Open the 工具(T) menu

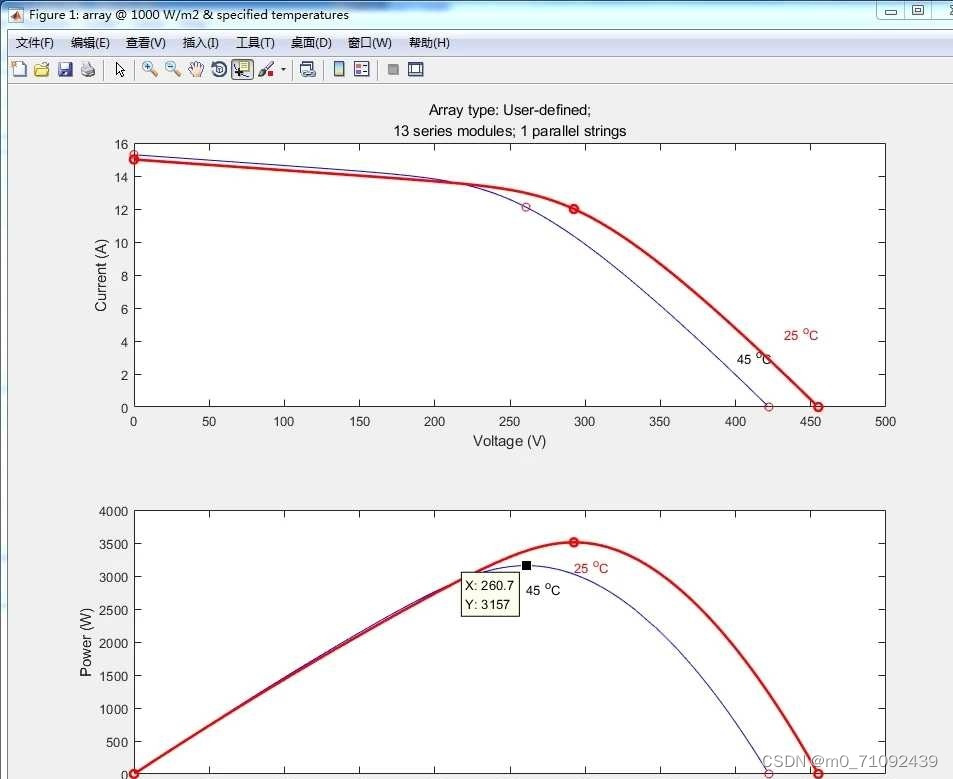pyautogui.click(x=255, y=43)
